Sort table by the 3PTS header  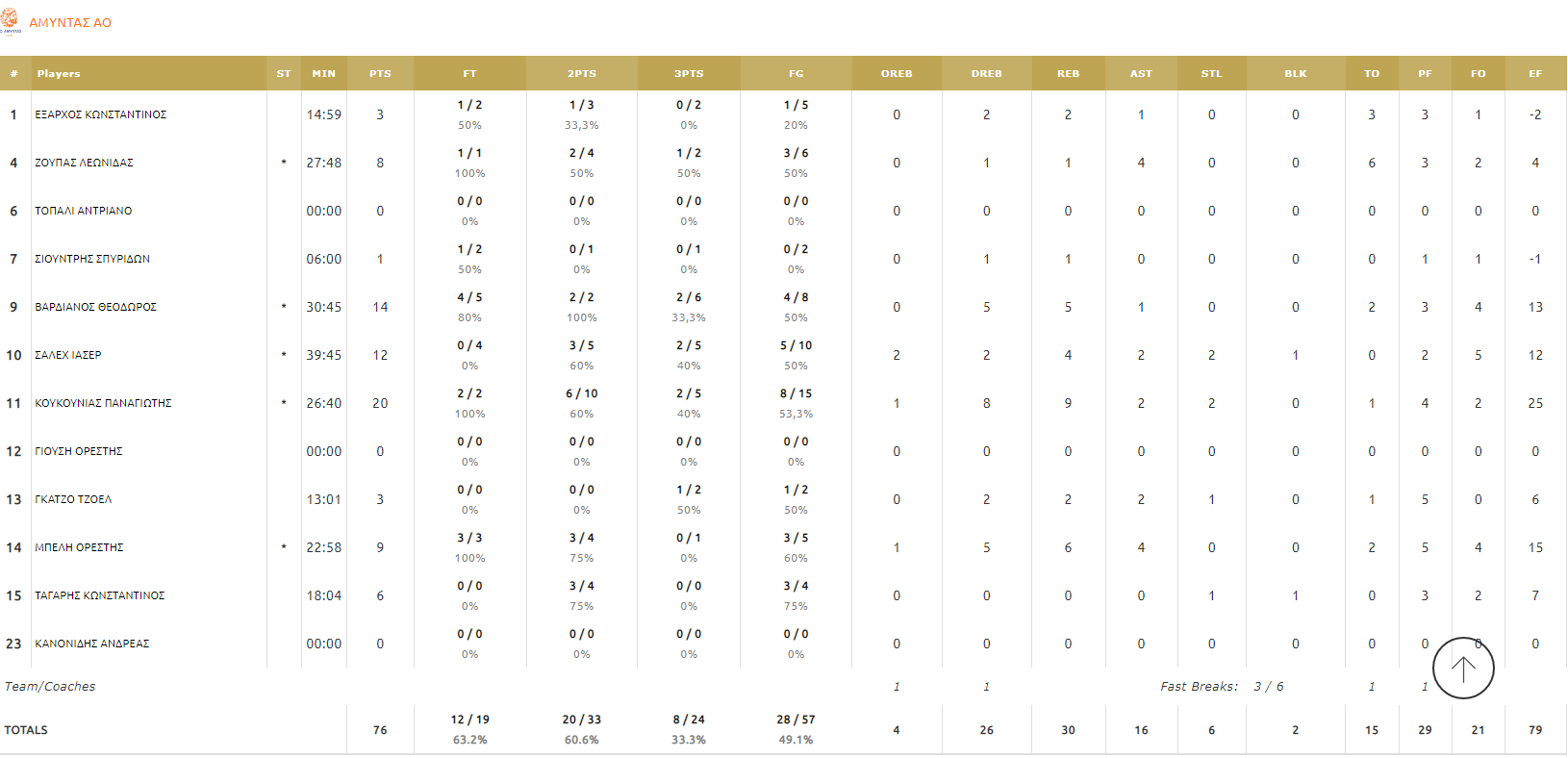689,74
